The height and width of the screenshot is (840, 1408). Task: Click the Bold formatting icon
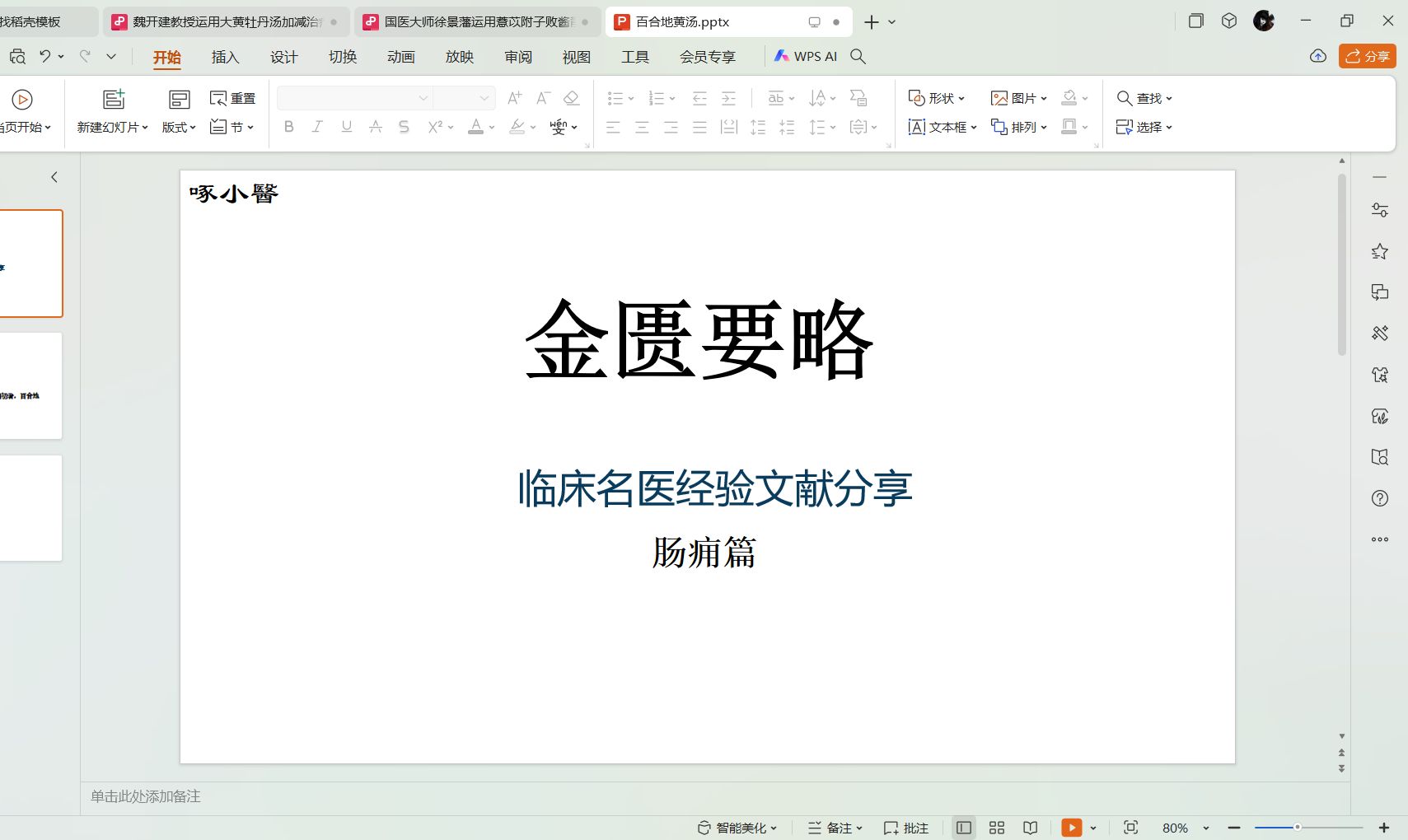tap(288, 127)
